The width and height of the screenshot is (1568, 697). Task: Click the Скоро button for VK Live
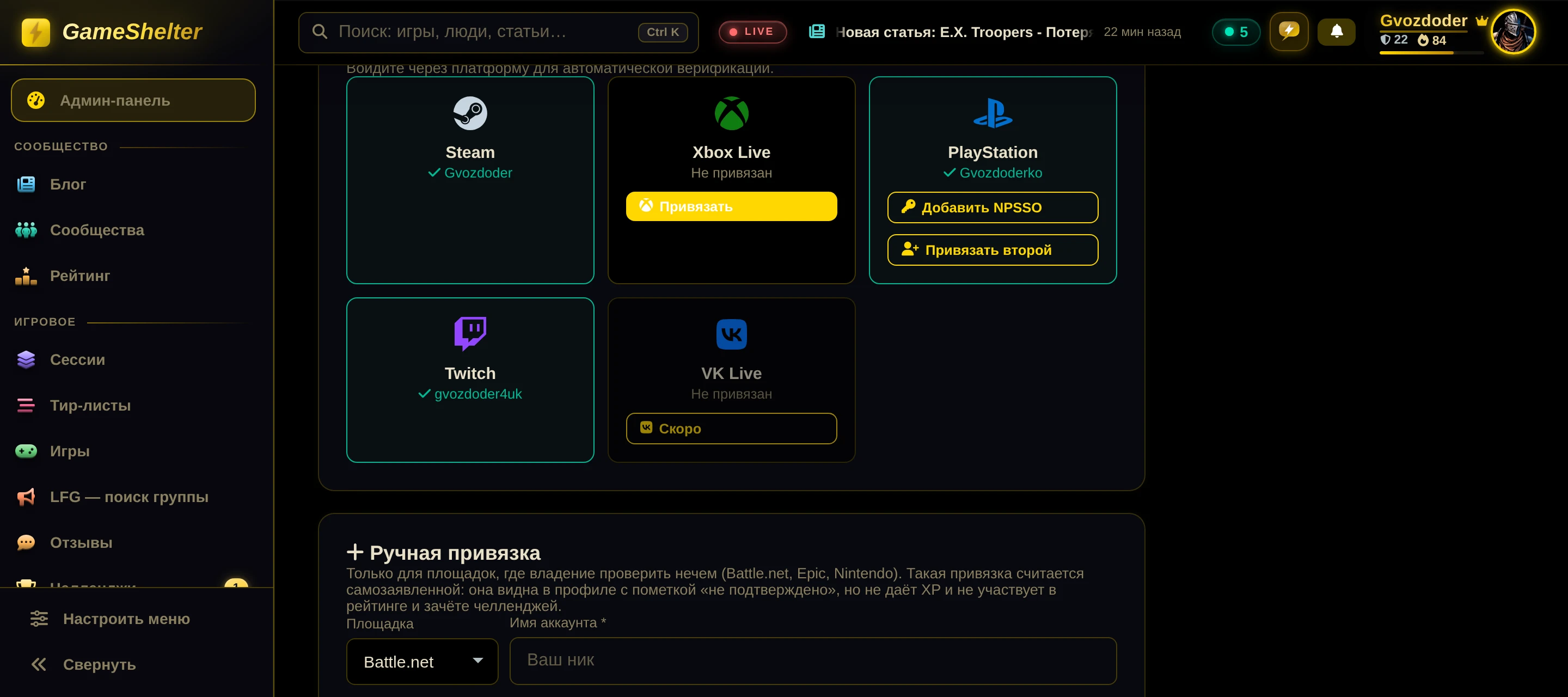coord(731,429)
